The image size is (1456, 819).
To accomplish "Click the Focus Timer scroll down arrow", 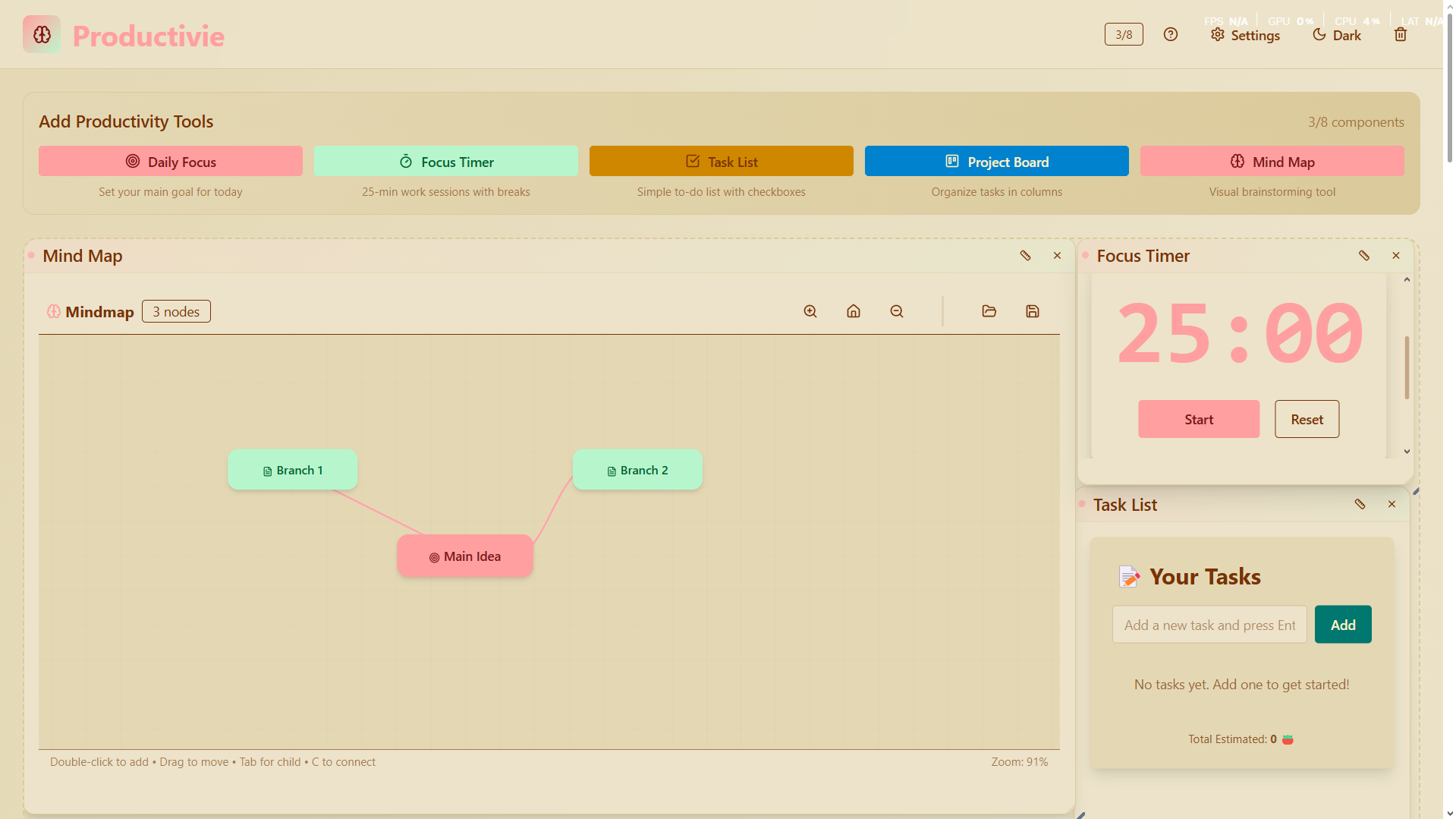I will click(1407, 452).
